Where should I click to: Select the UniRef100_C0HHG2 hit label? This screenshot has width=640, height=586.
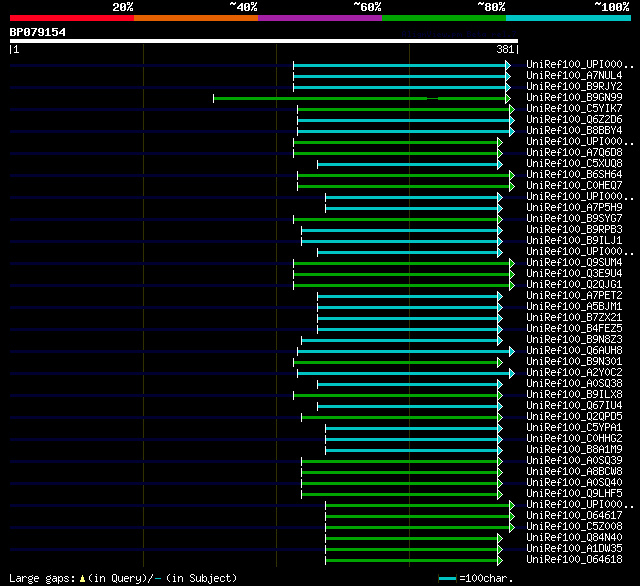(574, 439)
